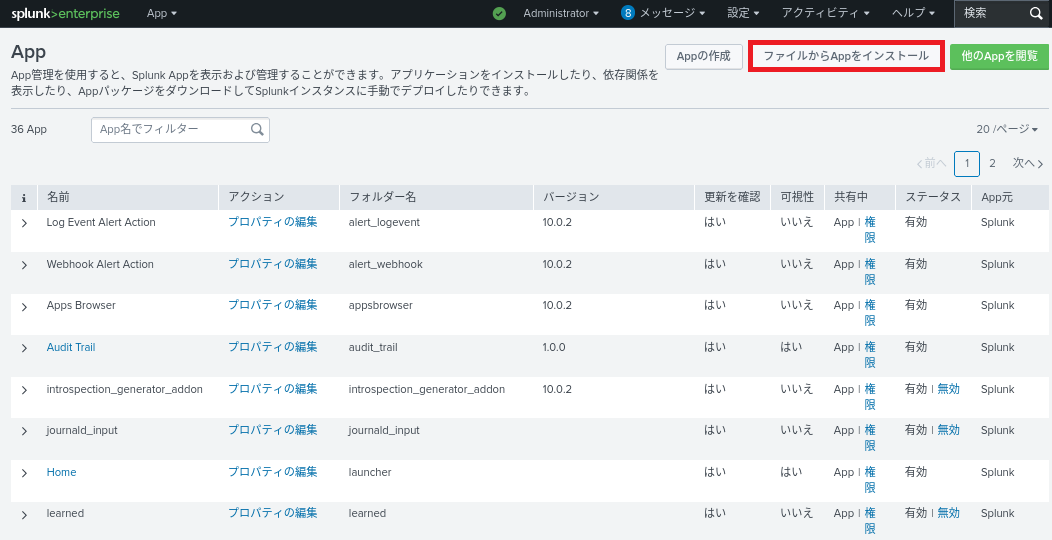Click in the App名でフィルター input field
This screenshot has width=1052, height=540.
pyautogui.click(x=170, y=130)
